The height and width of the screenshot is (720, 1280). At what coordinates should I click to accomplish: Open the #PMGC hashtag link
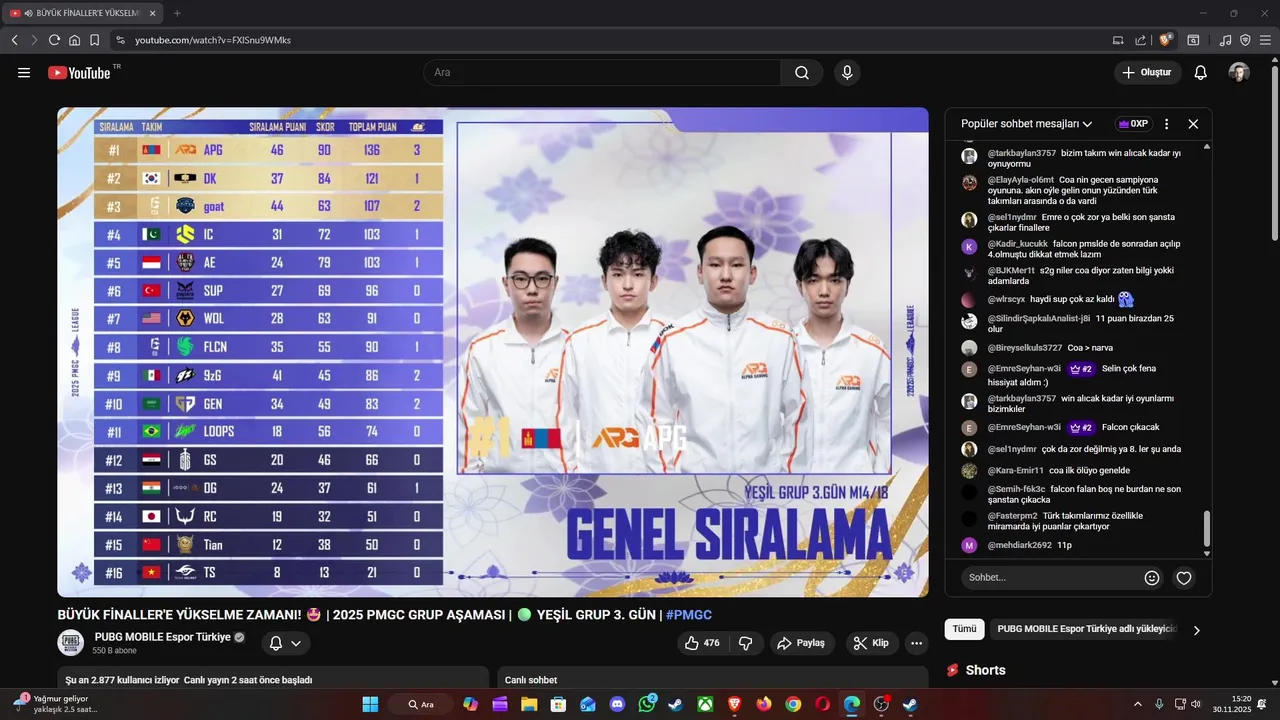click(x=689, y=614)
